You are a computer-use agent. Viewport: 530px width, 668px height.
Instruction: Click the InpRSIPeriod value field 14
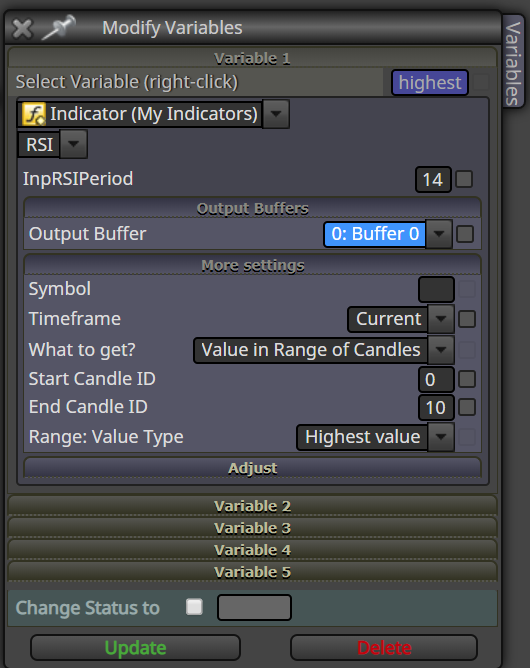(x=433, y=179)
